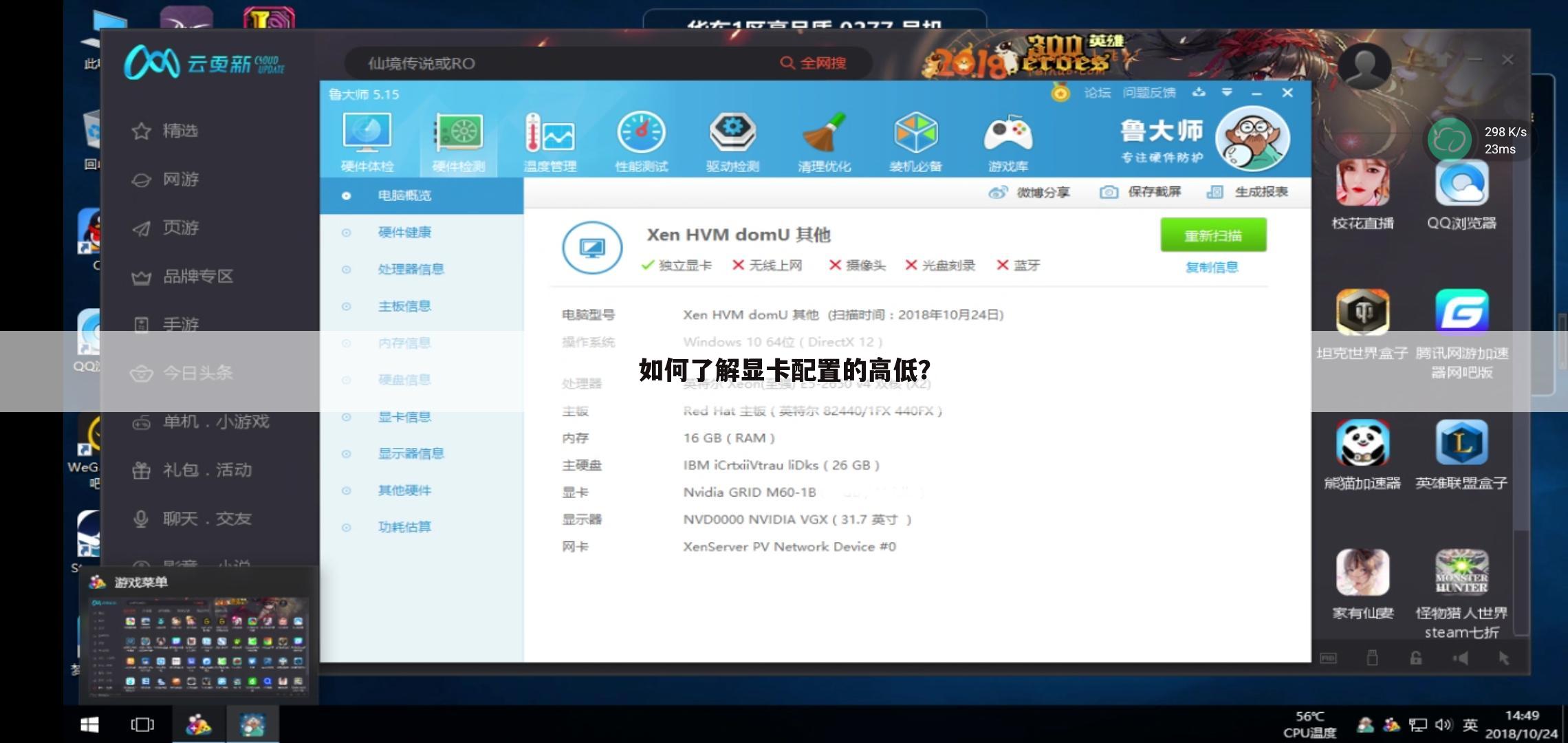Click the 英 input method indicator

[1470, 724]
